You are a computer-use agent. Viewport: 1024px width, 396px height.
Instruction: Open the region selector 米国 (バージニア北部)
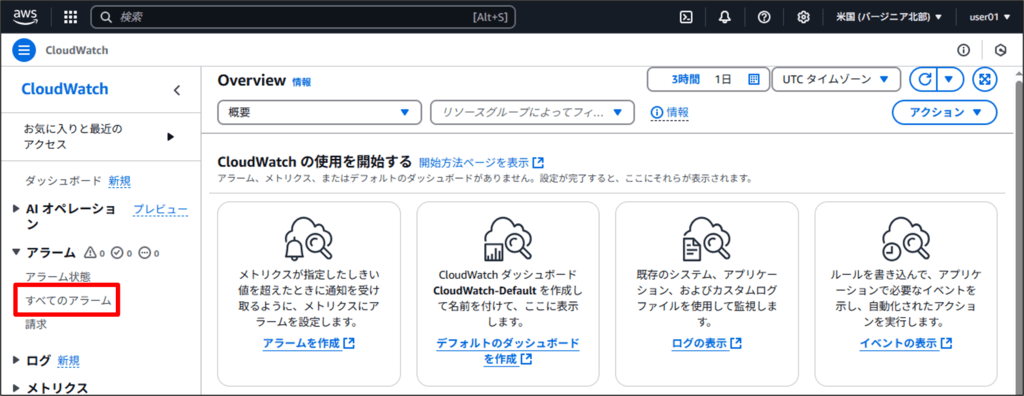pos(889,17)
